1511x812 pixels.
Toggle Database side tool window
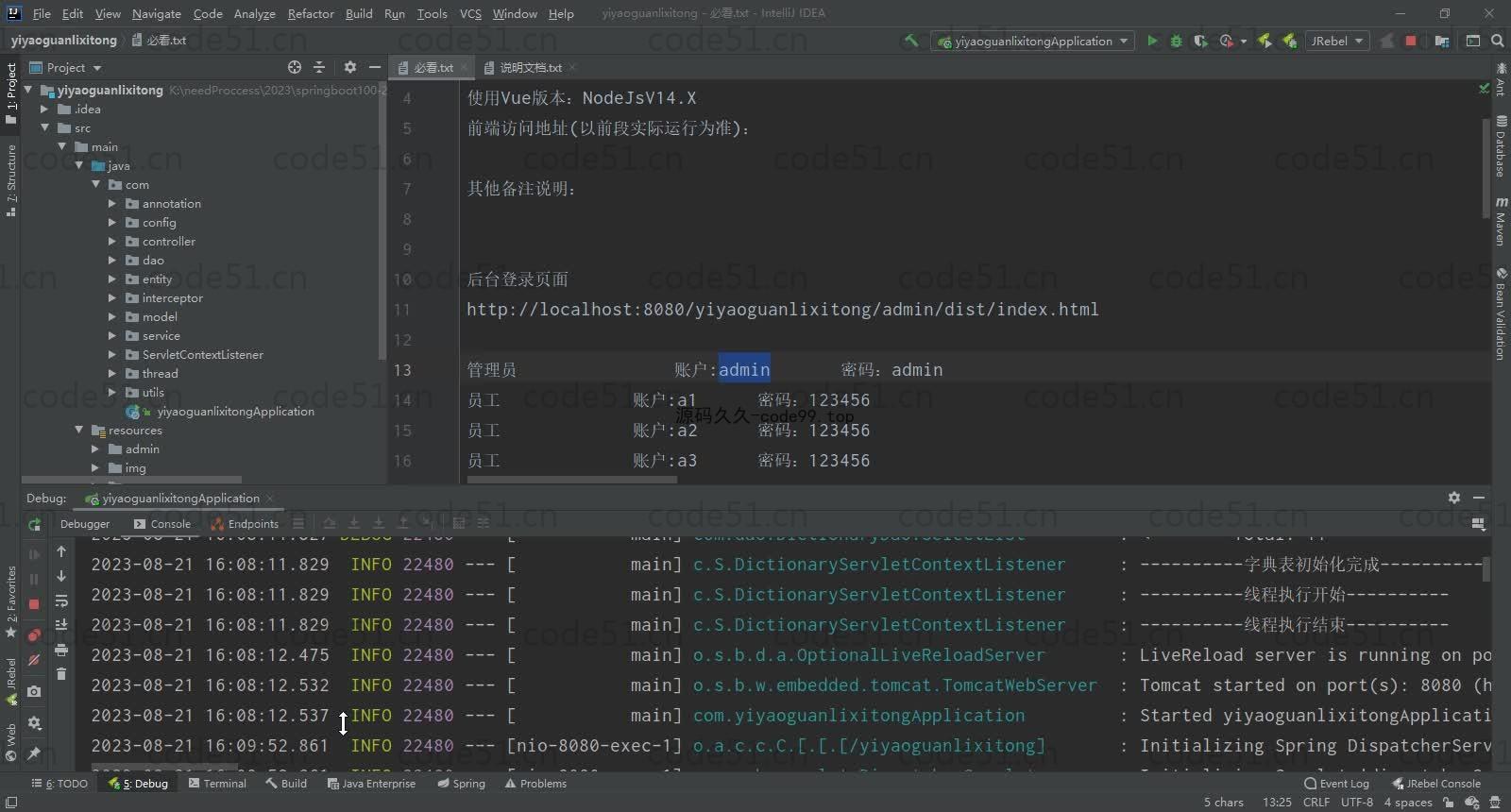[1501, 145]
